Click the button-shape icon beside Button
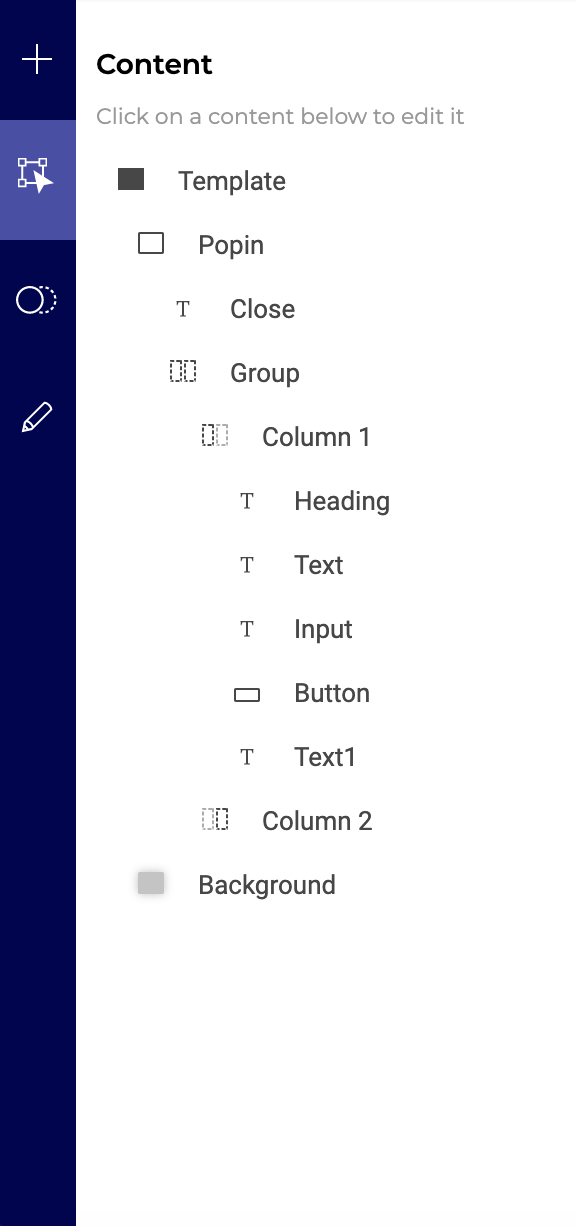This screenshot has height=1226, width=576. (x=247, y=694)
